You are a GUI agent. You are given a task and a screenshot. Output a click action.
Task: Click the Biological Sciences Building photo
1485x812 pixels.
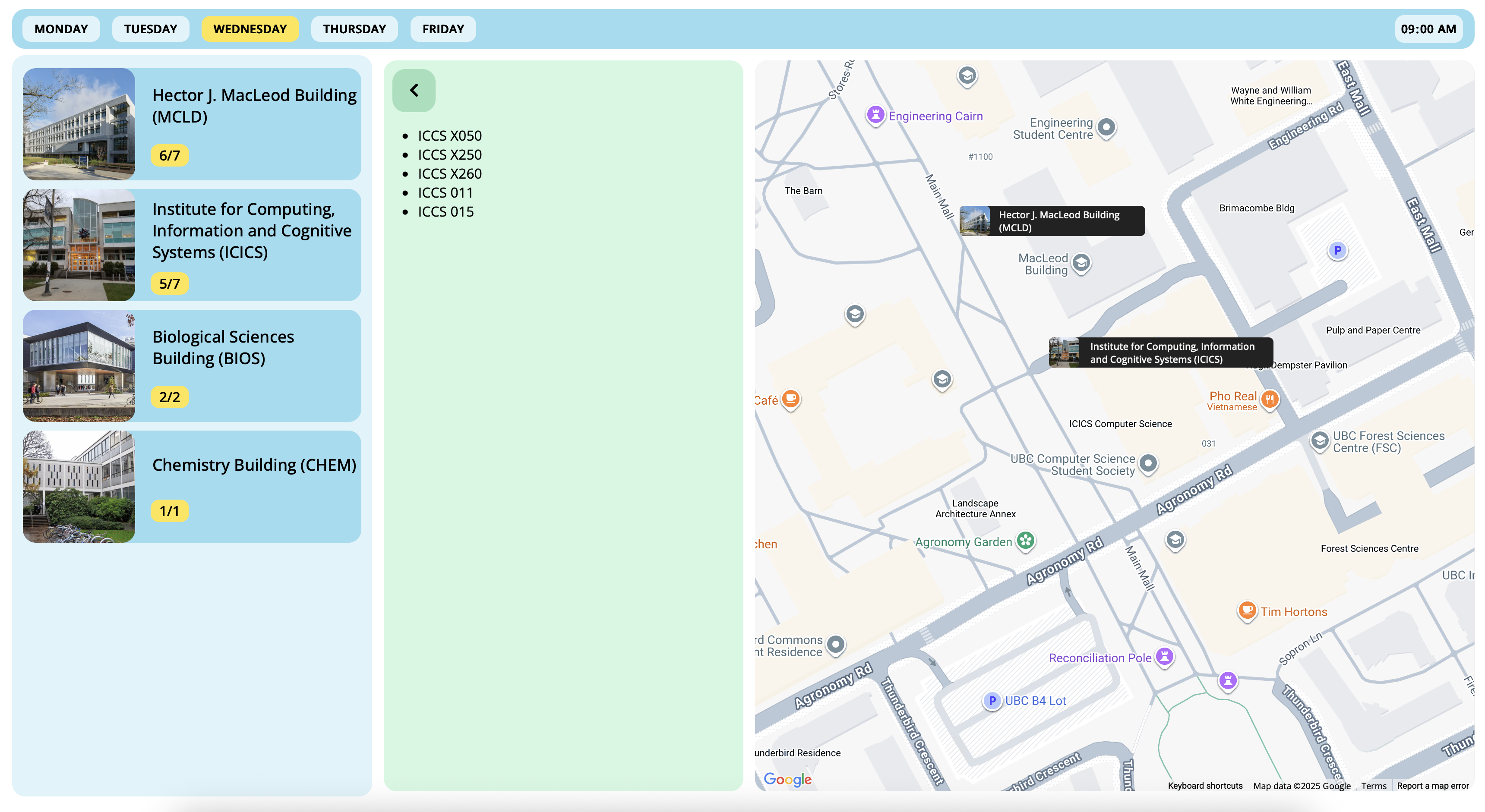pyautogui.click(x=79, y=365)
